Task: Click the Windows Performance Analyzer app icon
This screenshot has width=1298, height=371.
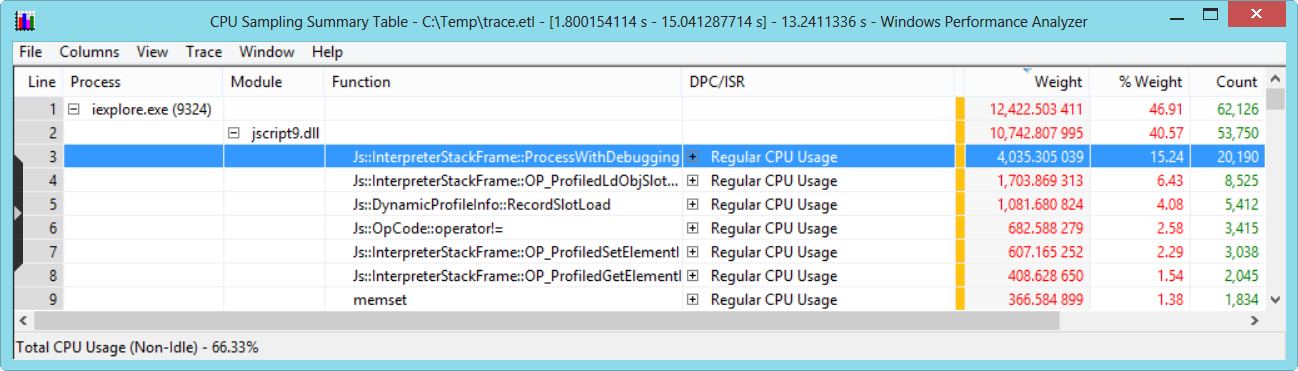Action: point(27,21)
